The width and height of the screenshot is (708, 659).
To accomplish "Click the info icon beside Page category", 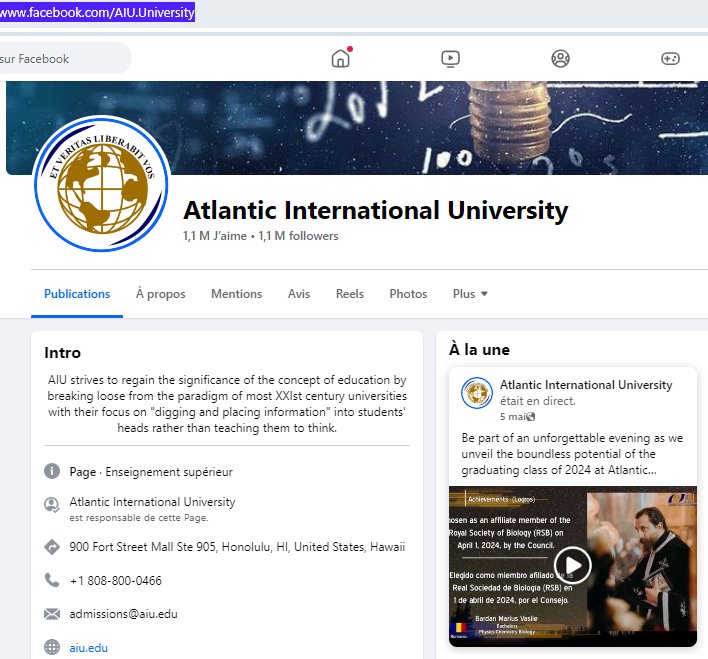I will [52, 471].
